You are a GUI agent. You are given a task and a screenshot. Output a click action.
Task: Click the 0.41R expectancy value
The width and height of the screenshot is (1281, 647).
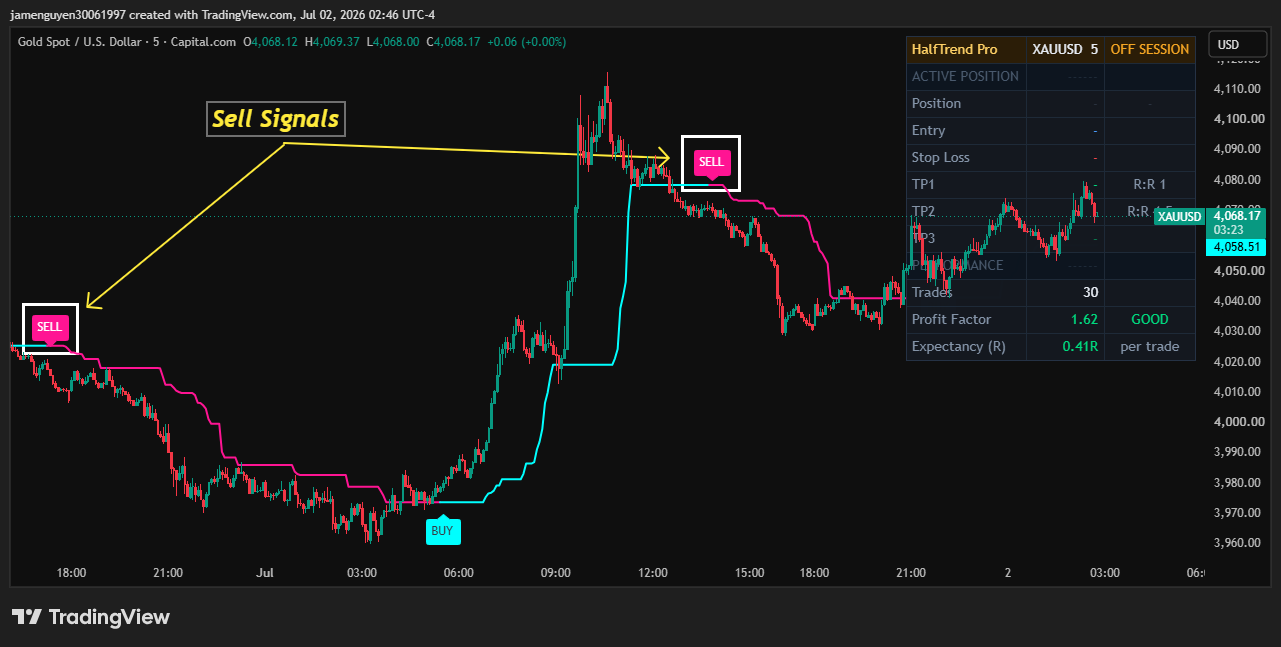click(1080, 346)
